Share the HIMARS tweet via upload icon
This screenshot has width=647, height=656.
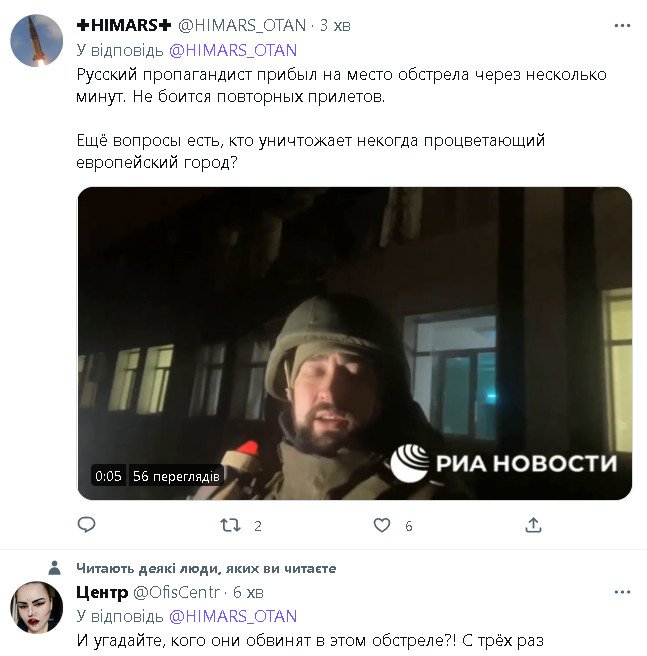[x=533, y=525]
